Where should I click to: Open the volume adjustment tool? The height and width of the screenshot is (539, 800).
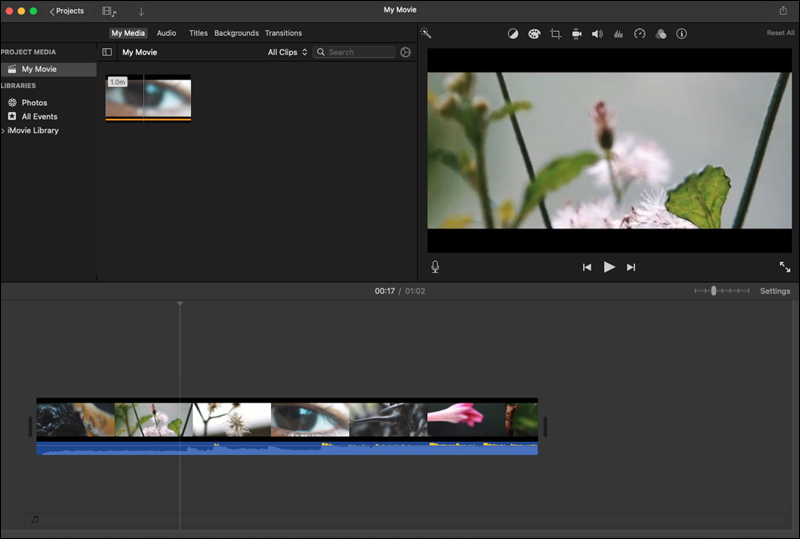click(597, 33)
